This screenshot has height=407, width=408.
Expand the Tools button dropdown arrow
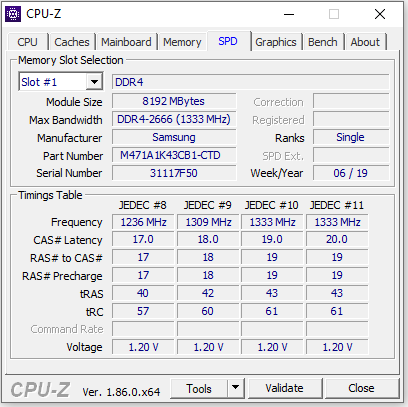click(x=236, y=388)
